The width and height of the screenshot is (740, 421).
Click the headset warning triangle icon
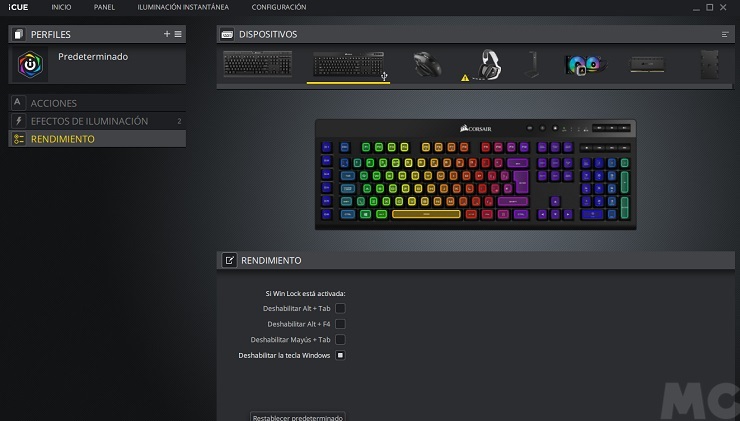click(465, 78)
